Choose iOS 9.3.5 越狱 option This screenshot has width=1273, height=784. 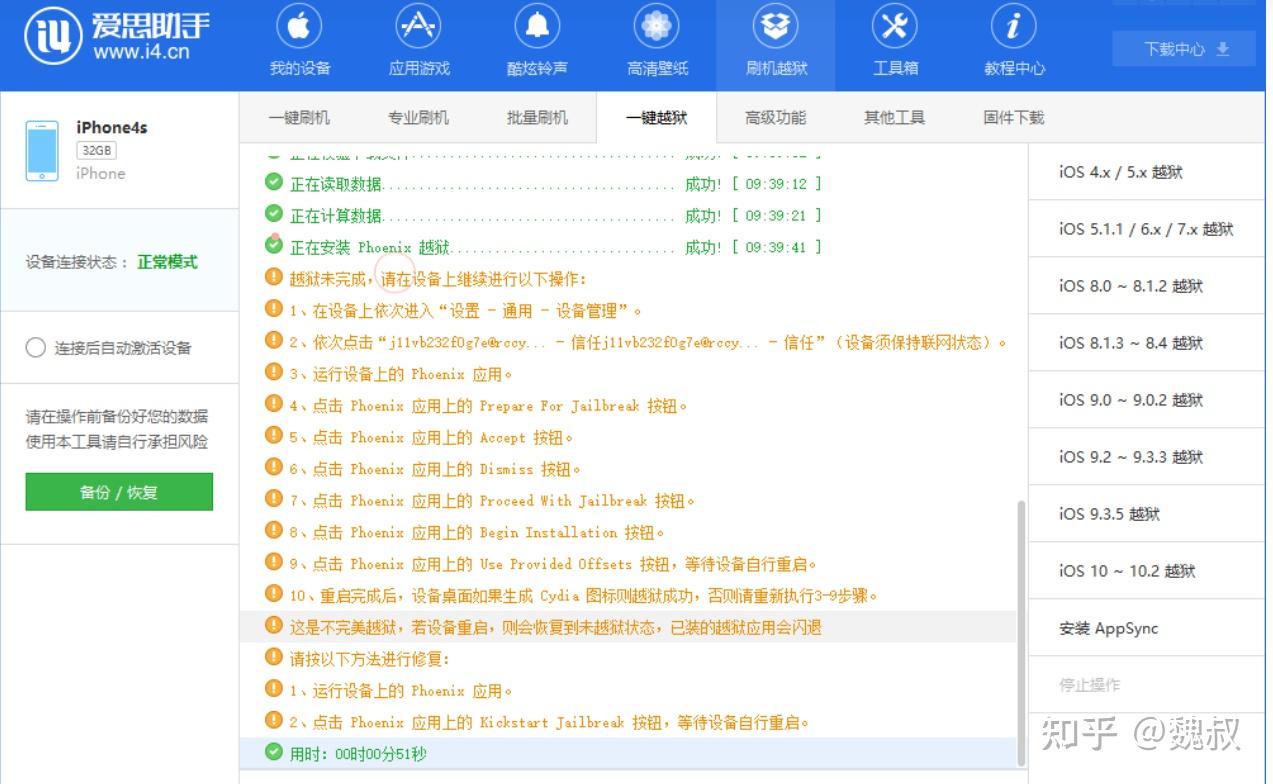point(1146,514)
